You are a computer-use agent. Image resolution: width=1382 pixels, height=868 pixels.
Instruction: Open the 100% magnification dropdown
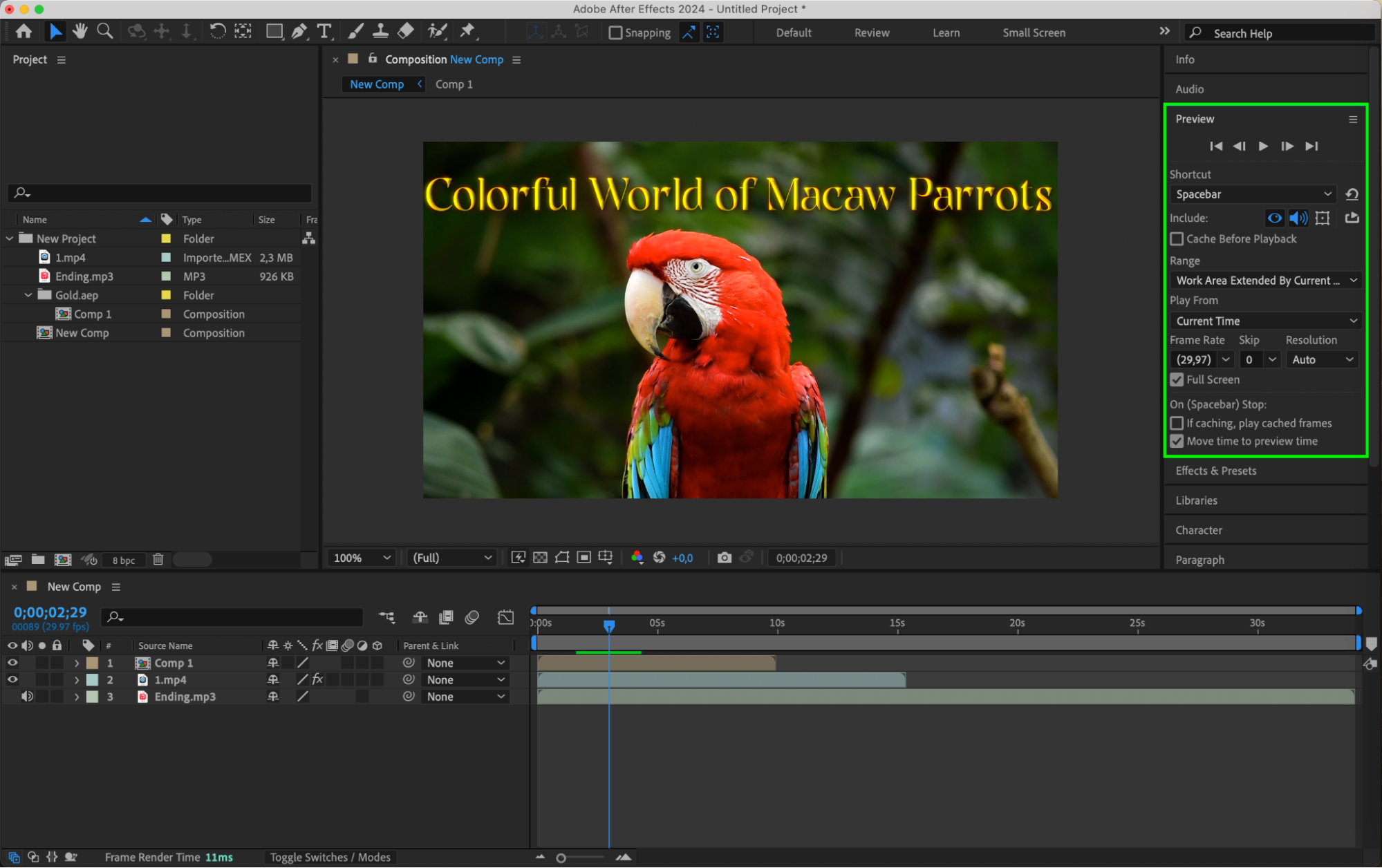[362, 558]
